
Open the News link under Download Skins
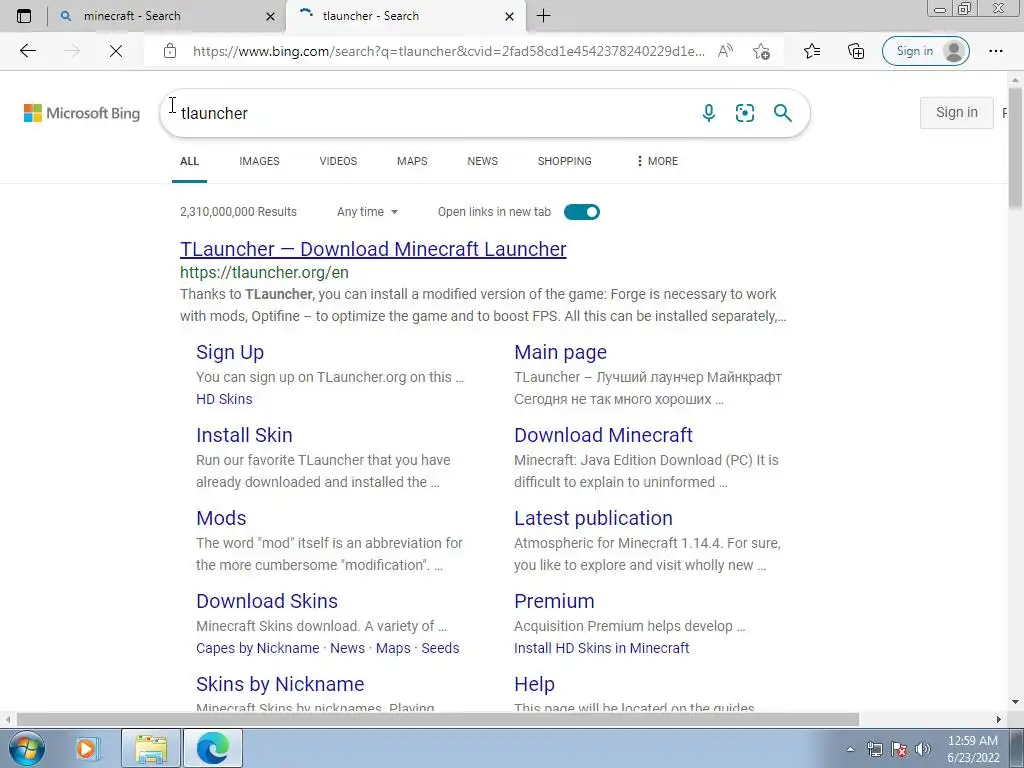pyautogui.click(x=347, y=648)
